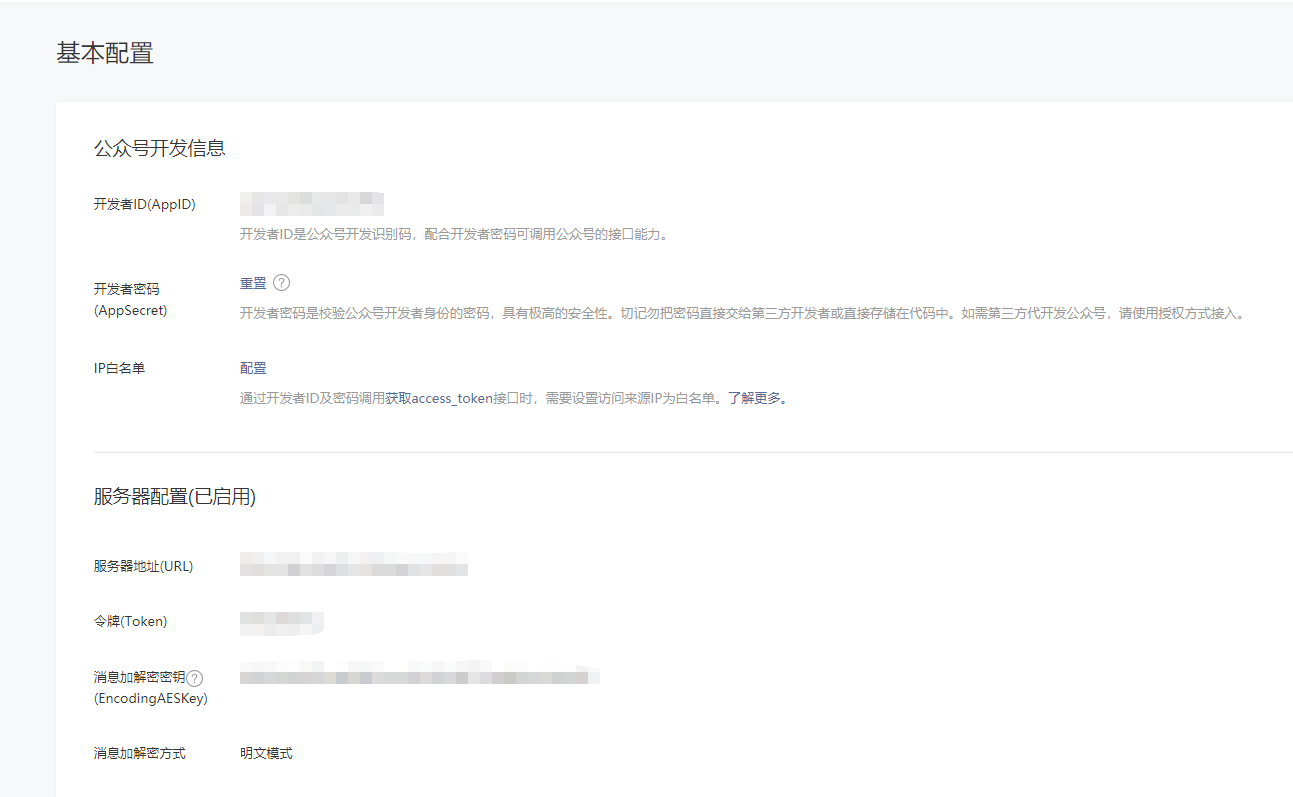Image resolution: width=1293 pixels, height=797 pixels.
Task: Click the 公众号开发信息 section heading
Action: [160, 148]
